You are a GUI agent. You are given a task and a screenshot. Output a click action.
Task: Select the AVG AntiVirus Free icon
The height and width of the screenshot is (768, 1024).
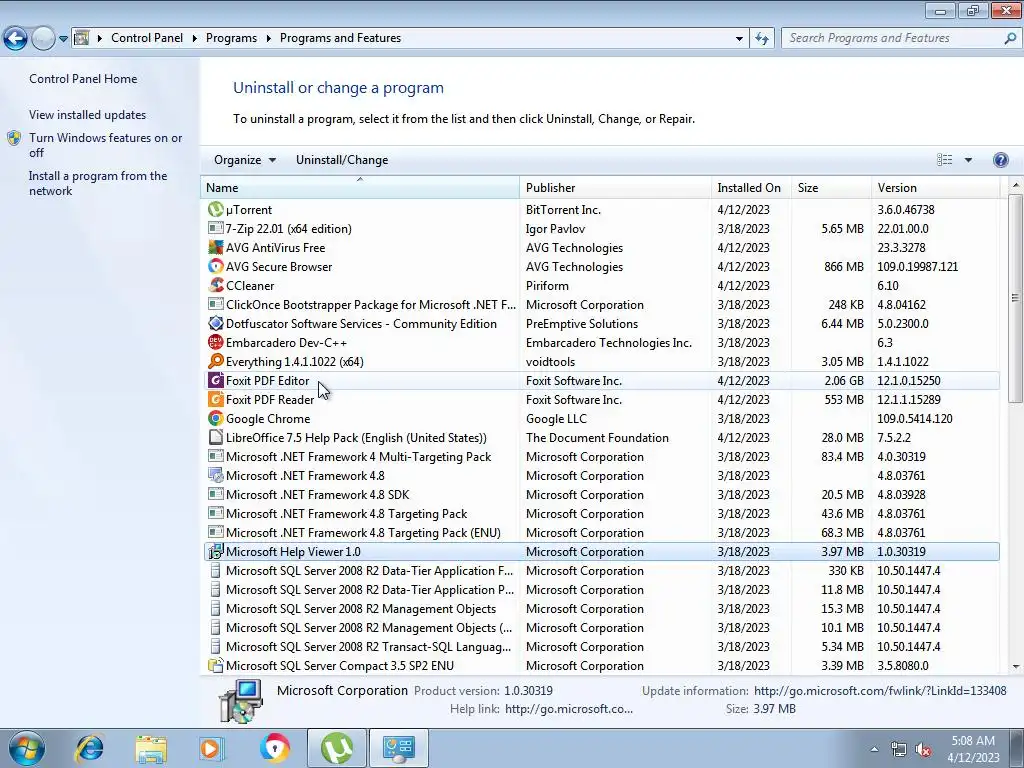(x=216, y=248)
